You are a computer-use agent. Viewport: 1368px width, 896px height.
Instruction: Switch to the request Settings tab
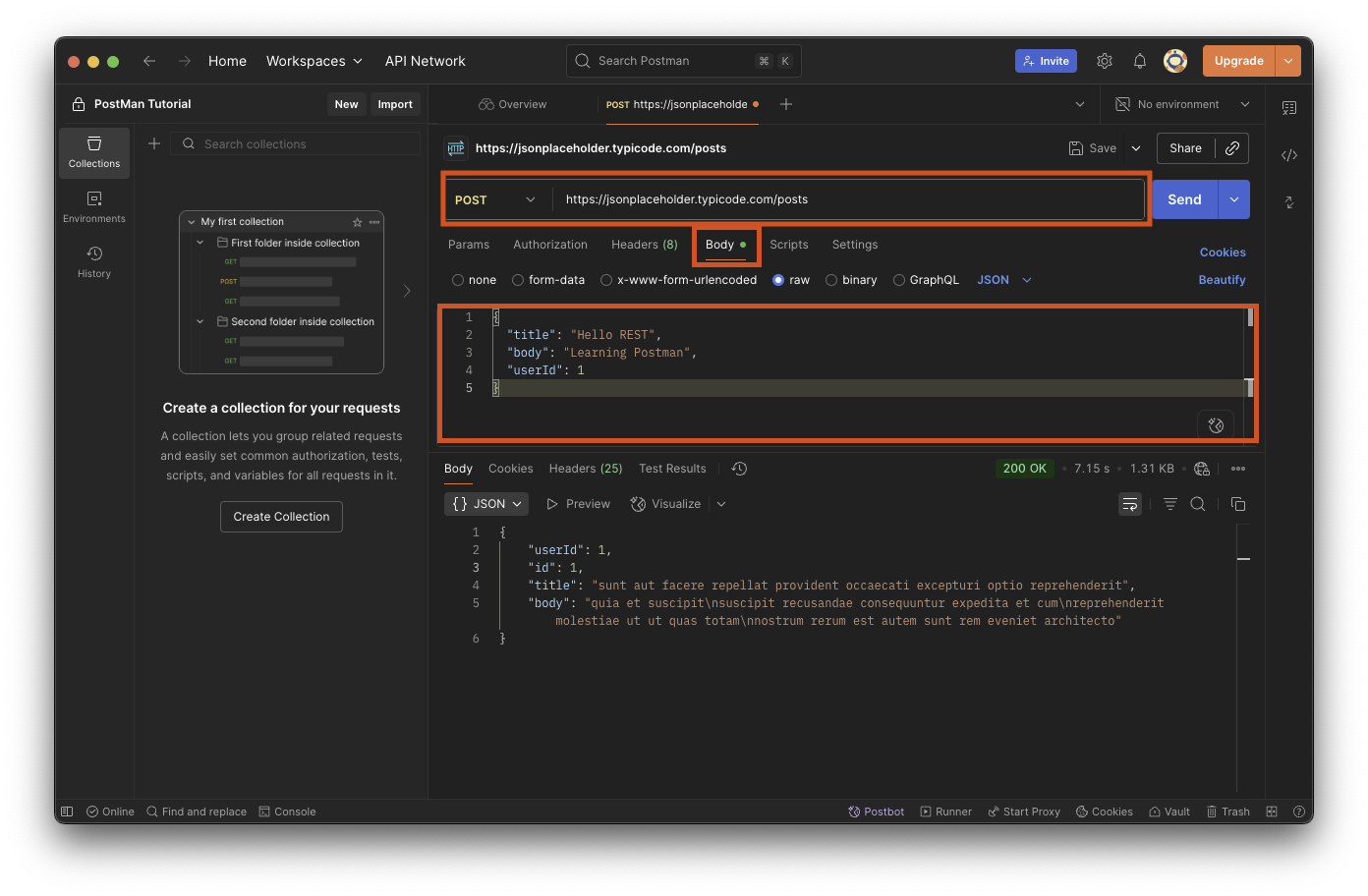855,245
